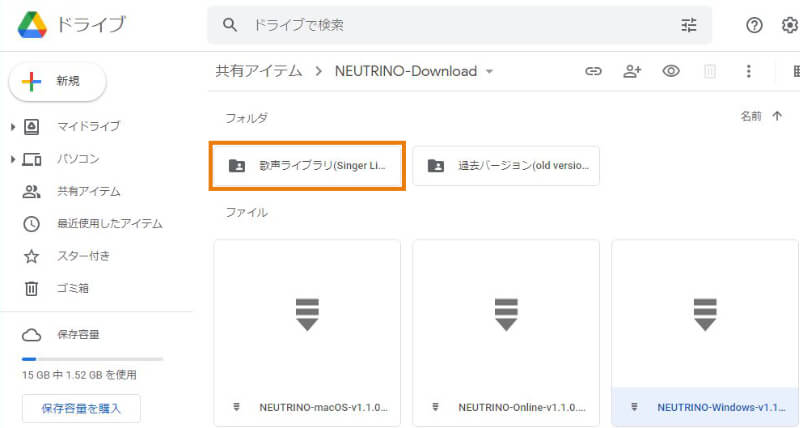
Task: Open the help question mark icon
Action: [x=754, y=24]
